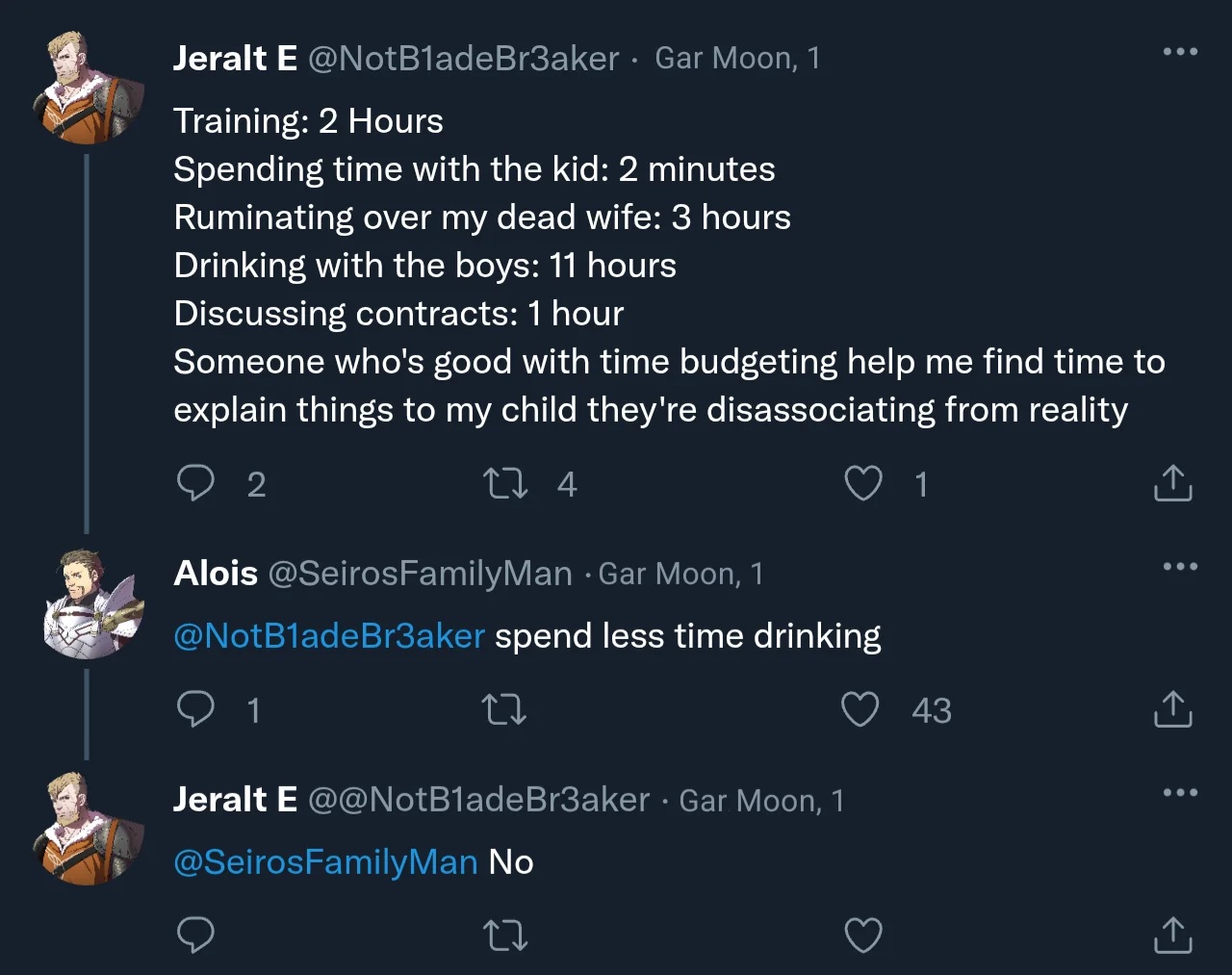Like Jeralt's time budgeting tweet
This screenshot has width=1232, height=975.
click(x=862, y=483)
